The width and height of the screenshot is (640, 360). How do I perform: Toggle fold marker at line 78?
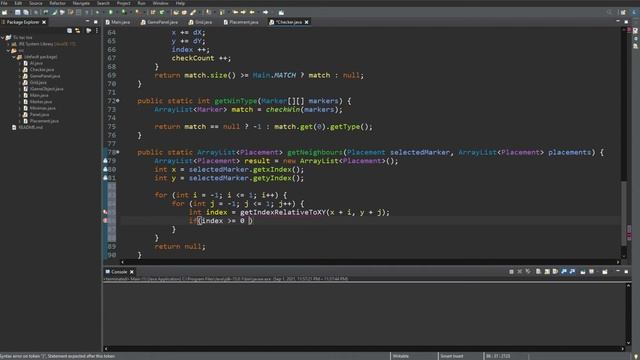click(118, 152)
